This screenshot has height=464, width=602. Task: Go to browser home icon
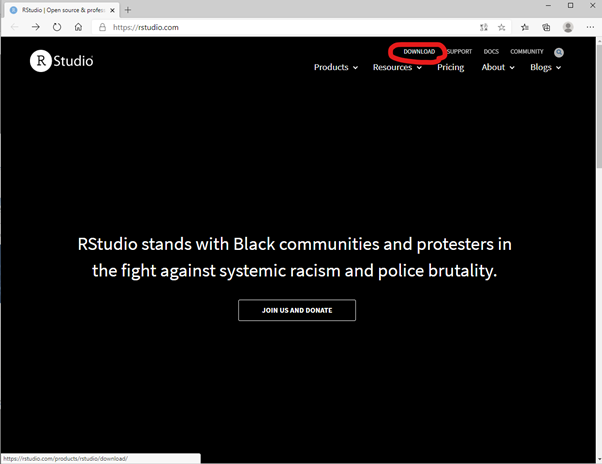click(78, 27)
